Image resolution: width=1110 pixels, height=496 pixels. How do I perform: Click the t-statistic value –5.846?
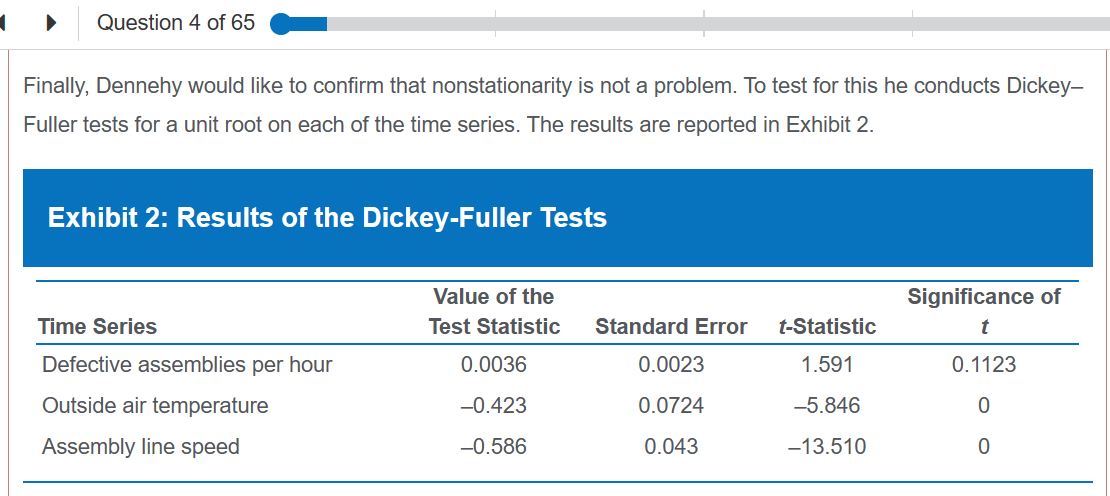tap(827, 406)
